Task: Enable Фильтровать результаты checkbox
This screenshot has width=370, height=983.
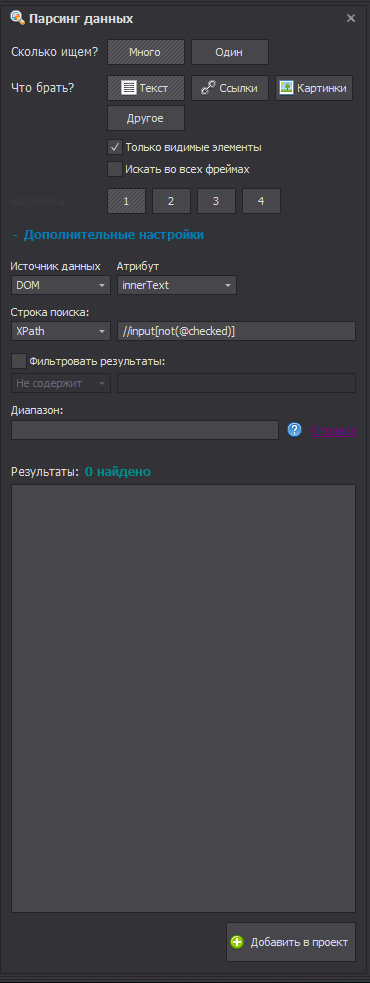Action: pyautogui.click(x=19, y=361)
